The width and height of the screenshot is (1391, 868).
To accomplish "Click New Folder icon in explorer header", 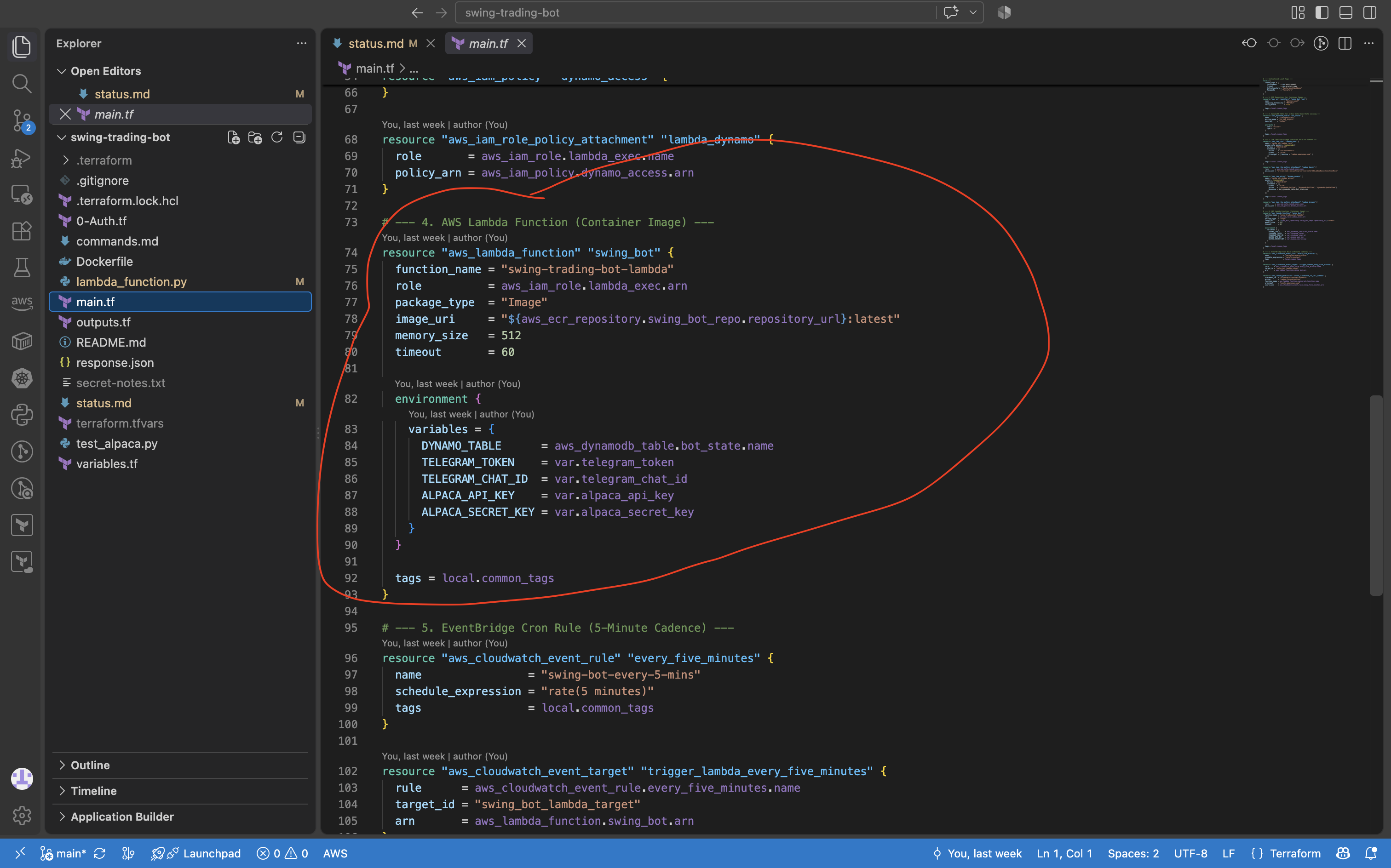I will pos(255,137).
